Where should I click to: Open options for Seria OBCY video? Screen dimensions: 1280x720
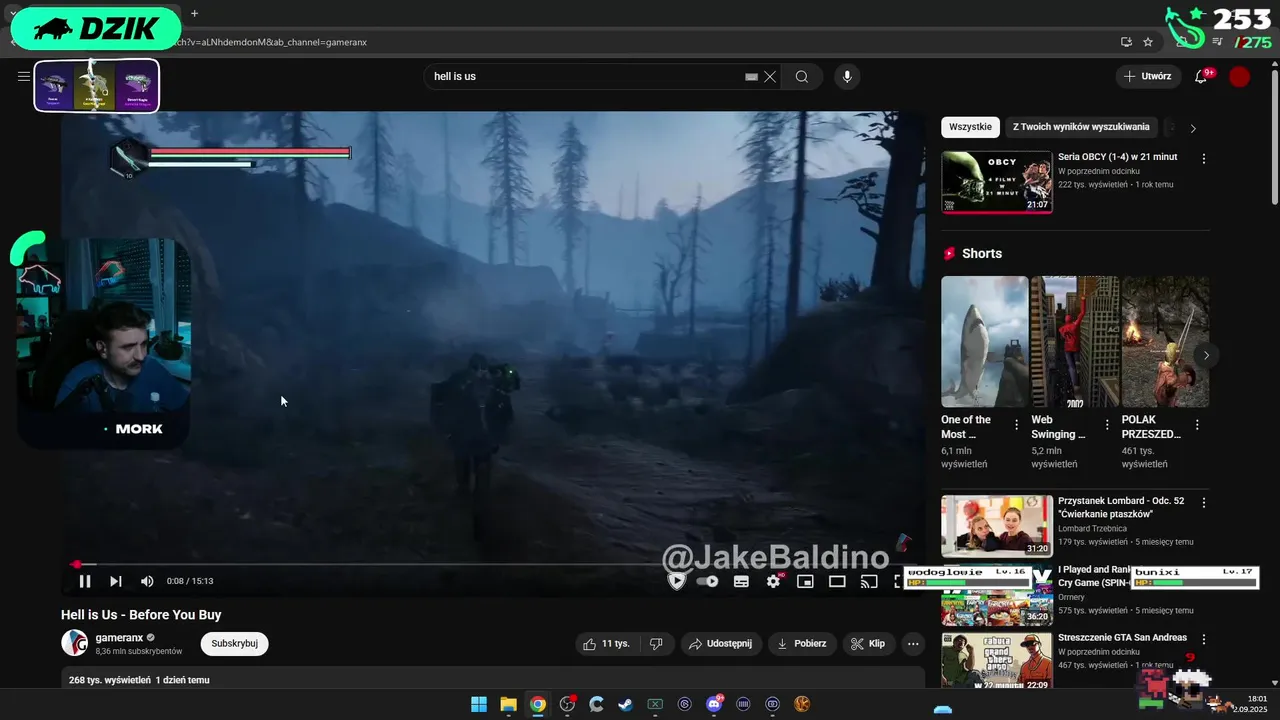click(x=1204, y=159)
